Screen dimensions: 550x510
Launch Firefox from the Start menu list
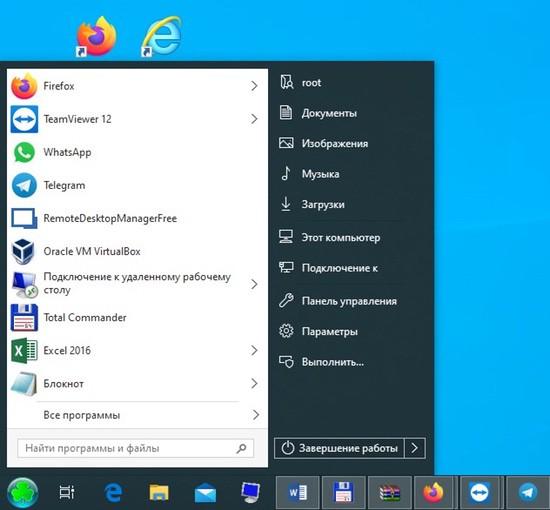point(137,86)
